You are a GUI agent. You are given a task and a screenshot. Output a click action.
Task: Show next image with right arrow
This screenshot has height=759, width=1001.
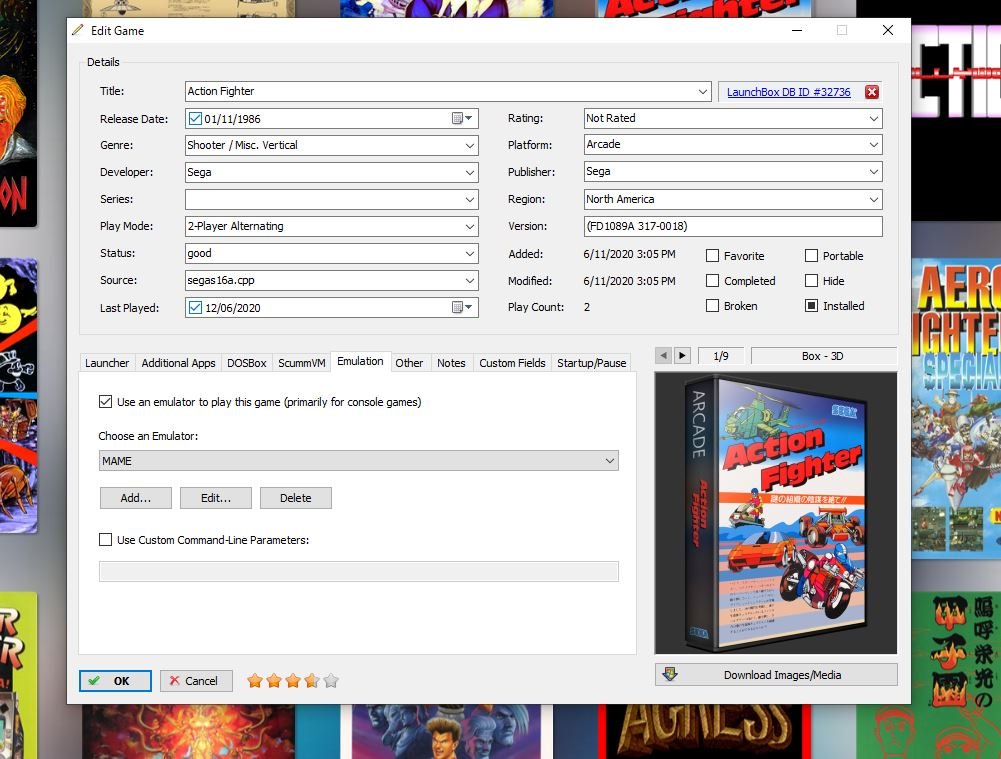[x=682, y=355]
